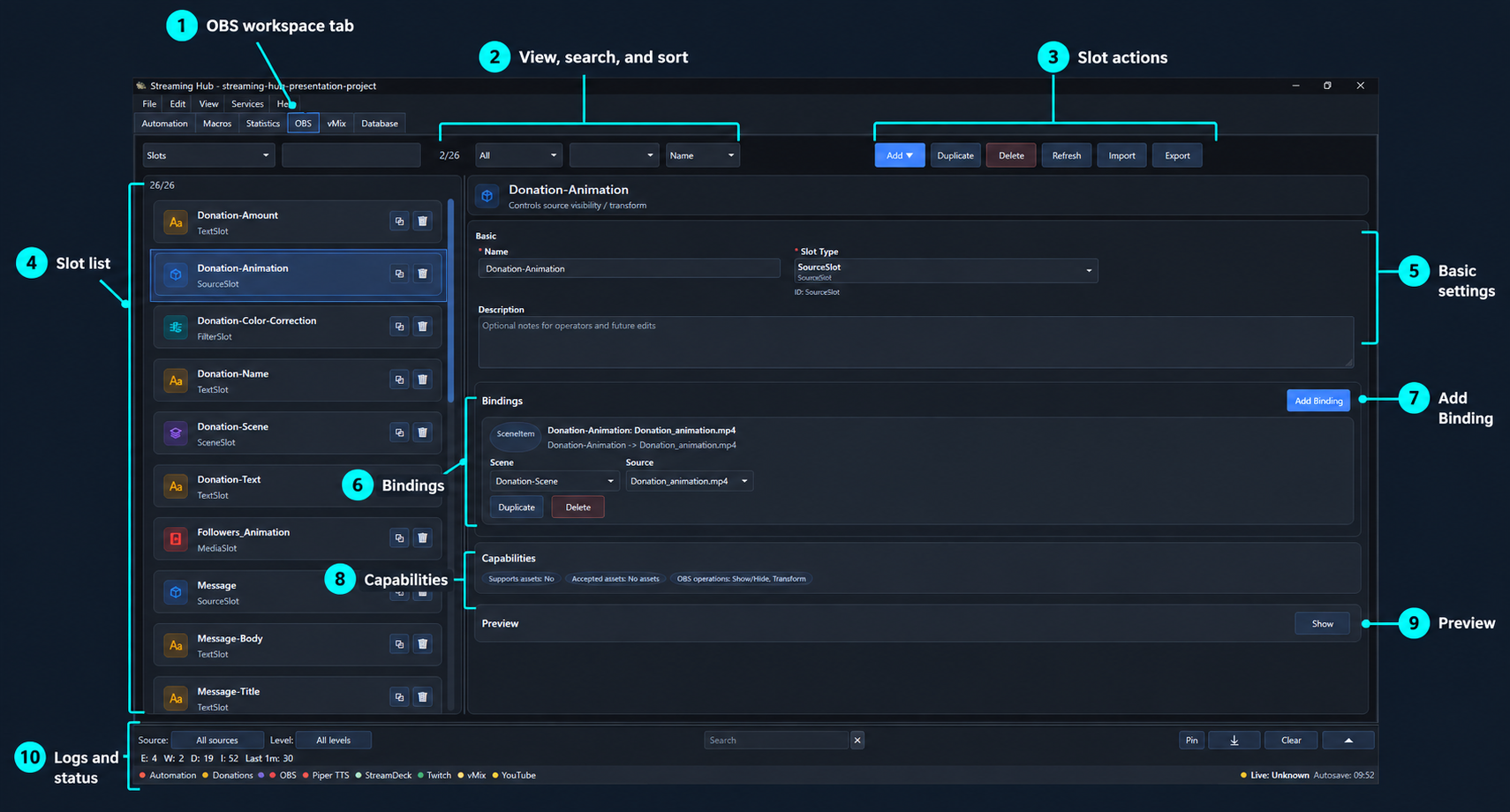Click the Name field Donation-Animation
1510x812 pixels.
click(x=629, y=269)
